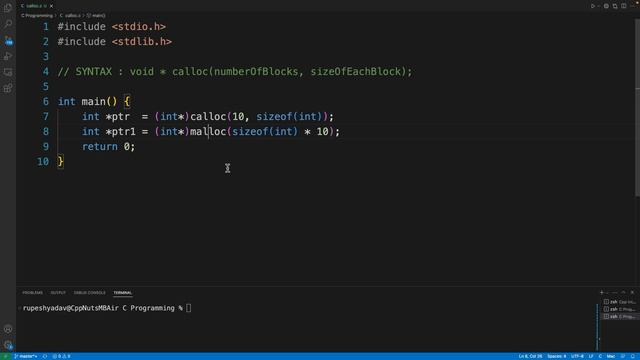The image size is (640, 360).
Task: Click <stdio.h> include on line 1
Action: 139,27
